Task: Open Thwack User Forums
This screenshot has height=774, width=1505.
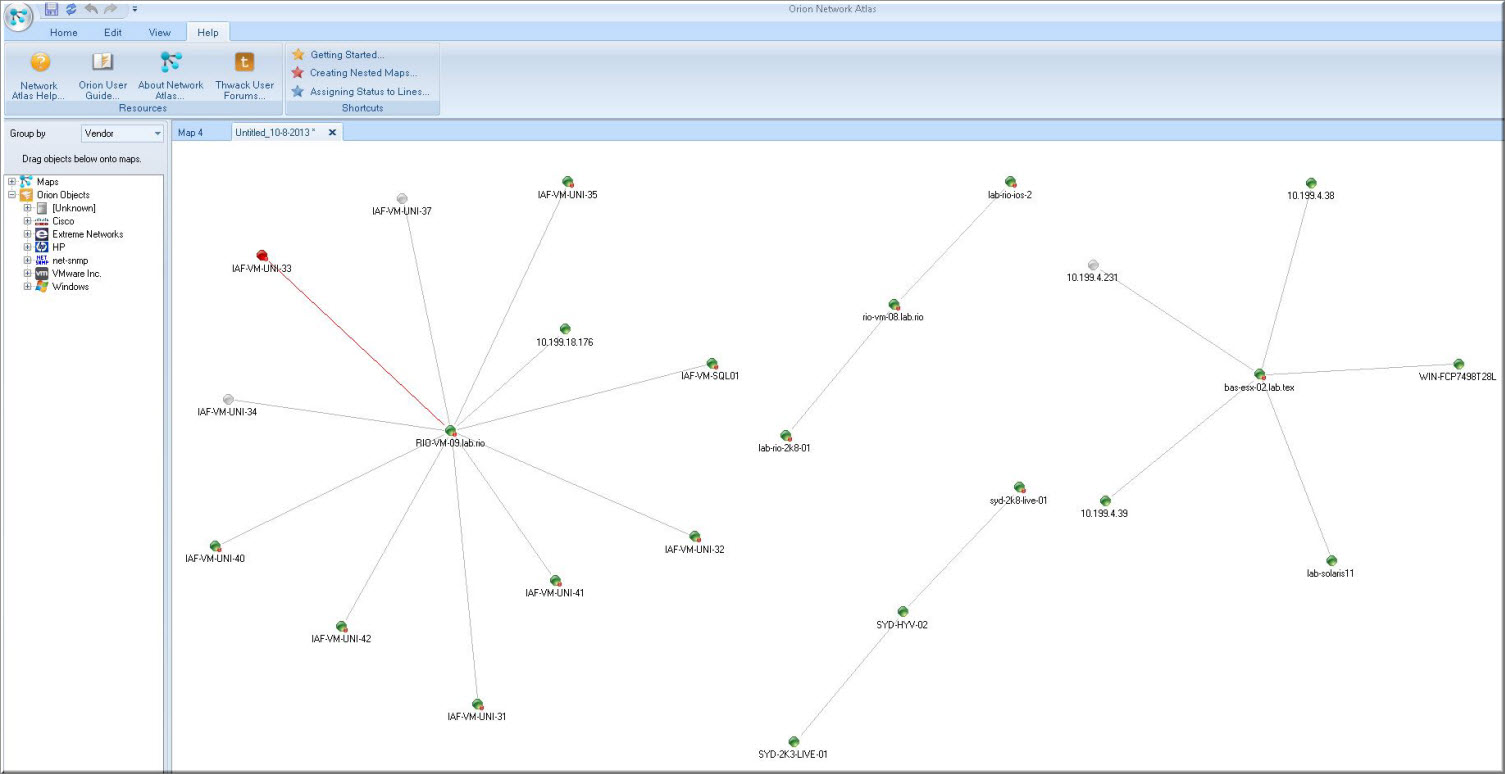Action: point(244,76)
